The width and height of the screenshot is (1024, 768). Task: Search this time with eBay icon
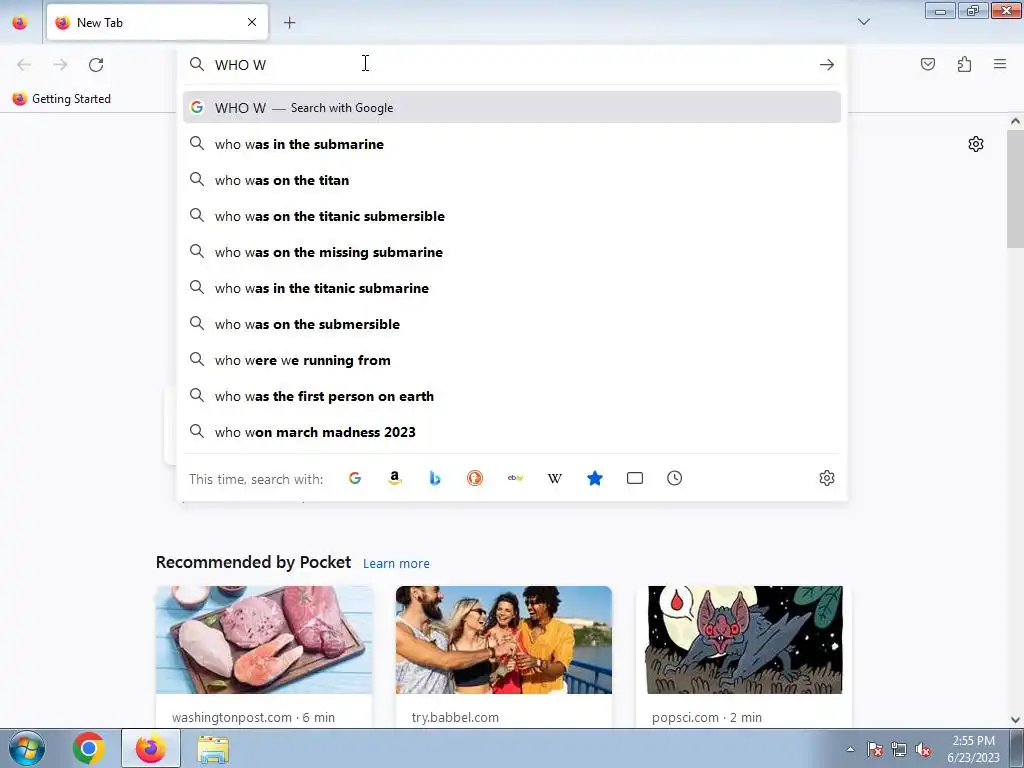click(x=515, y=478)
